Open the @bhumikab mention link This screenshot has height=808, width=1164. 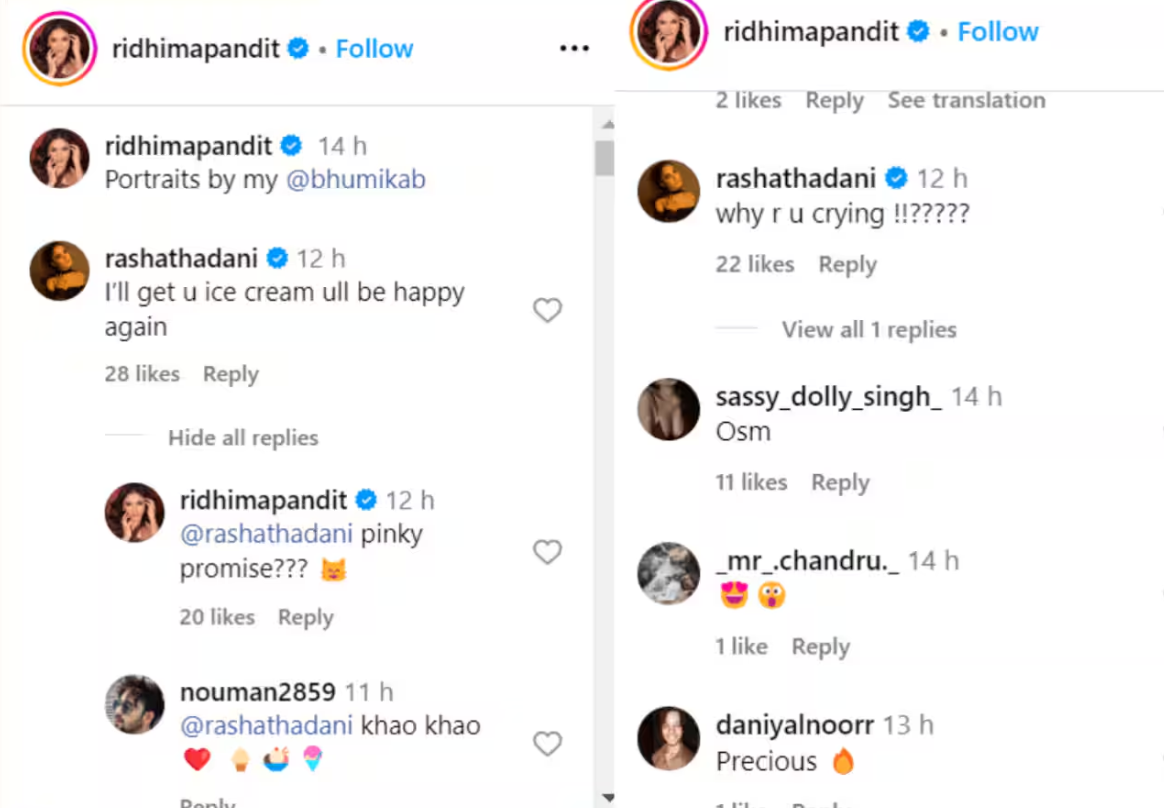pos(355,180)
